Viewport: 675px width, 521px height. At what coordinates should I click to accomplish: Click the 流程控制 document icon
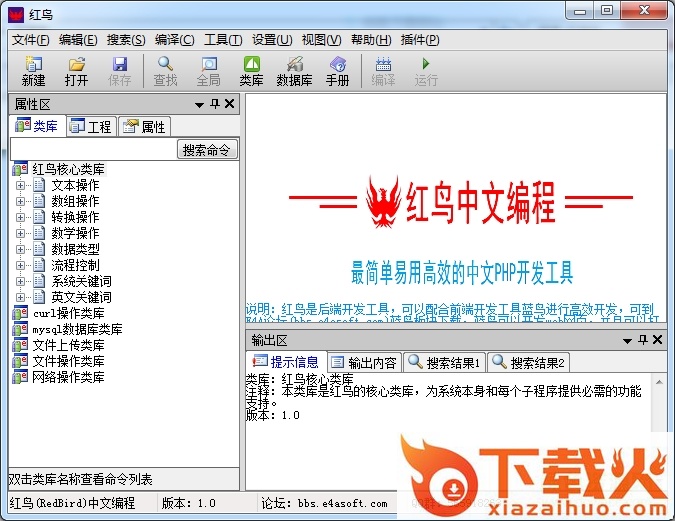[x=39, y=265]
